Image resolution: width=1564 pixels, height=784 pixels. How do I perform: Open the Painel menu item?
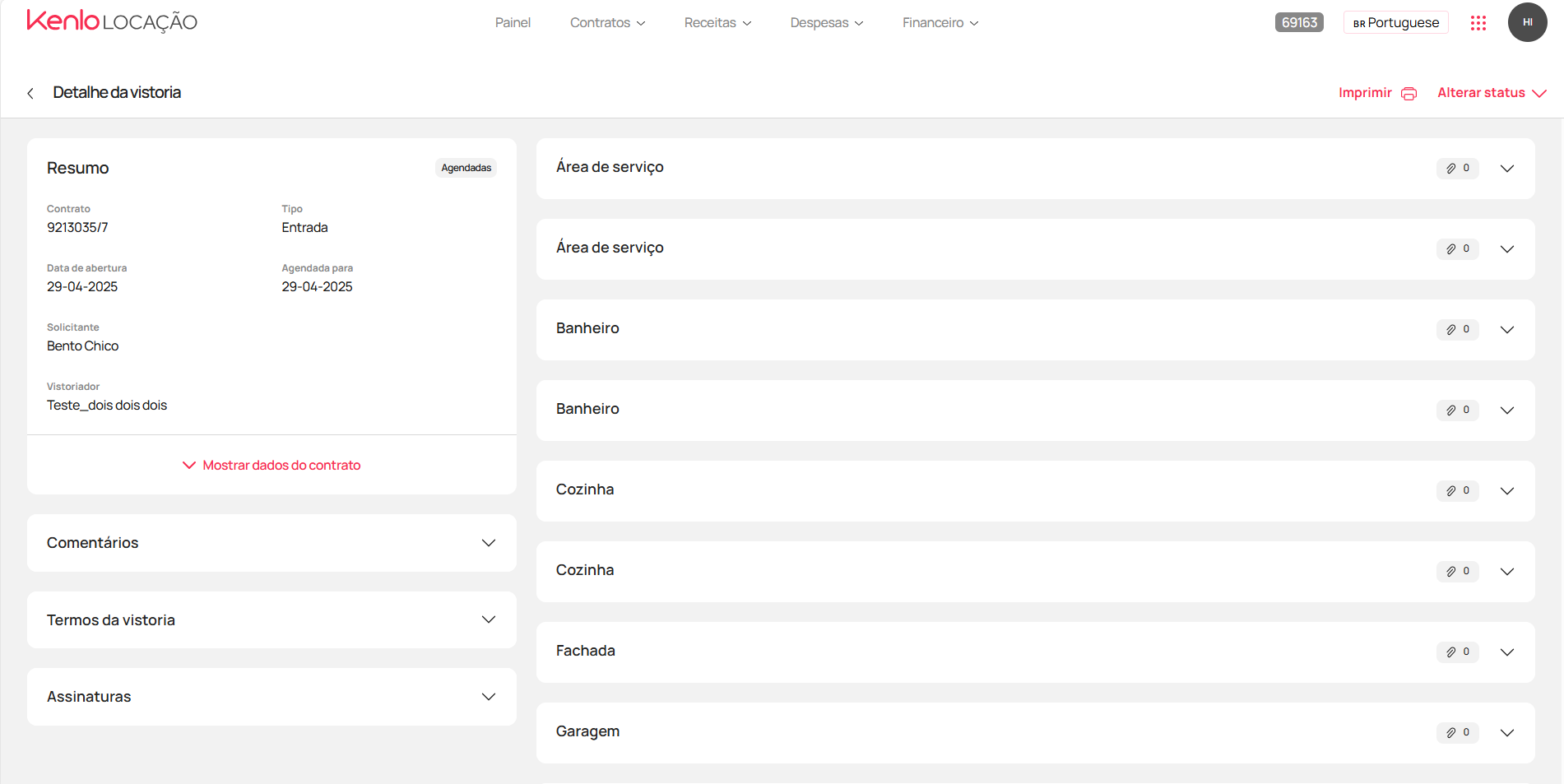[x=513, y=23]
